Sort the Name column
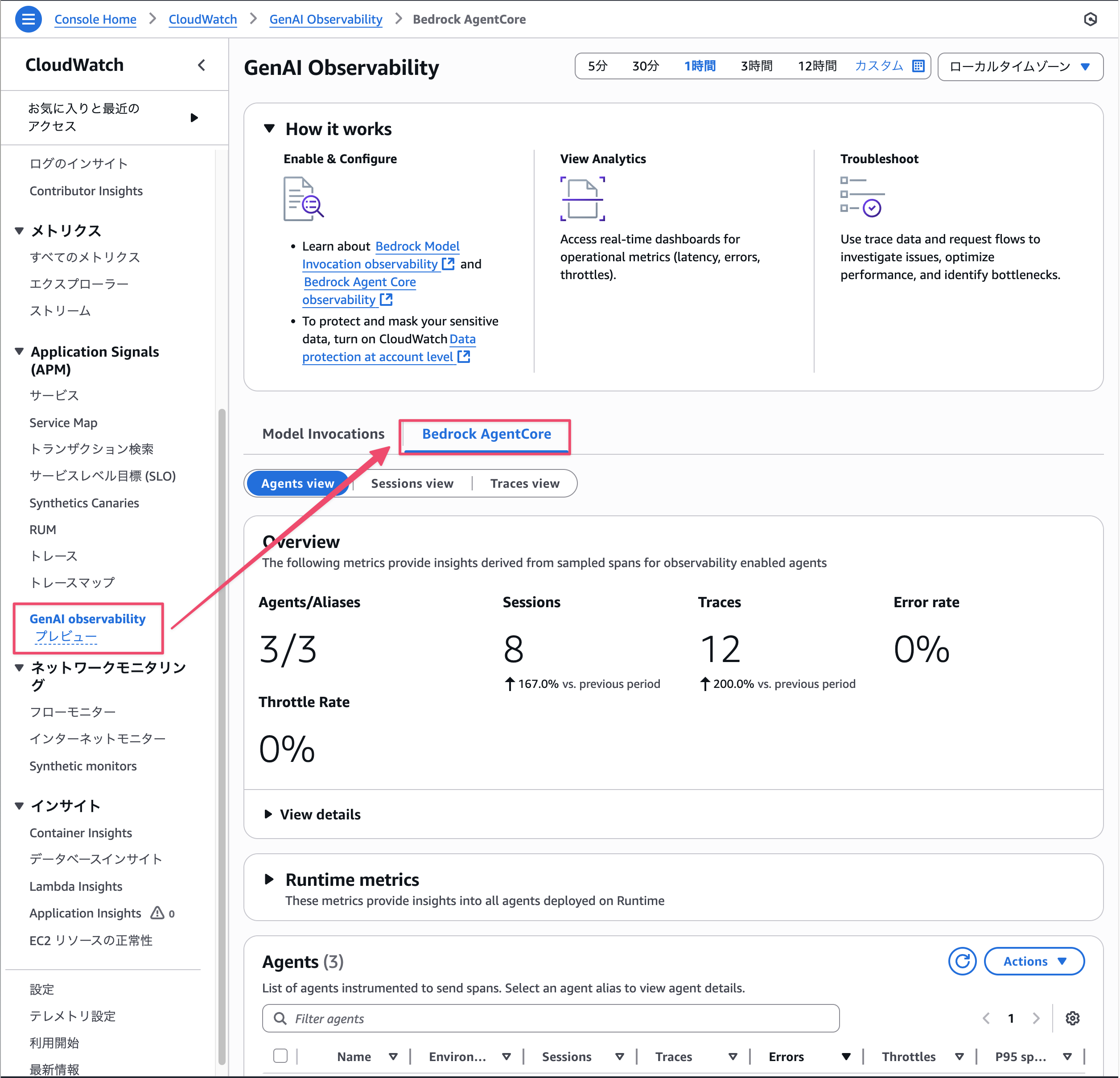This screenshot has width=1120, height=1078. (x=393, y=1057)
